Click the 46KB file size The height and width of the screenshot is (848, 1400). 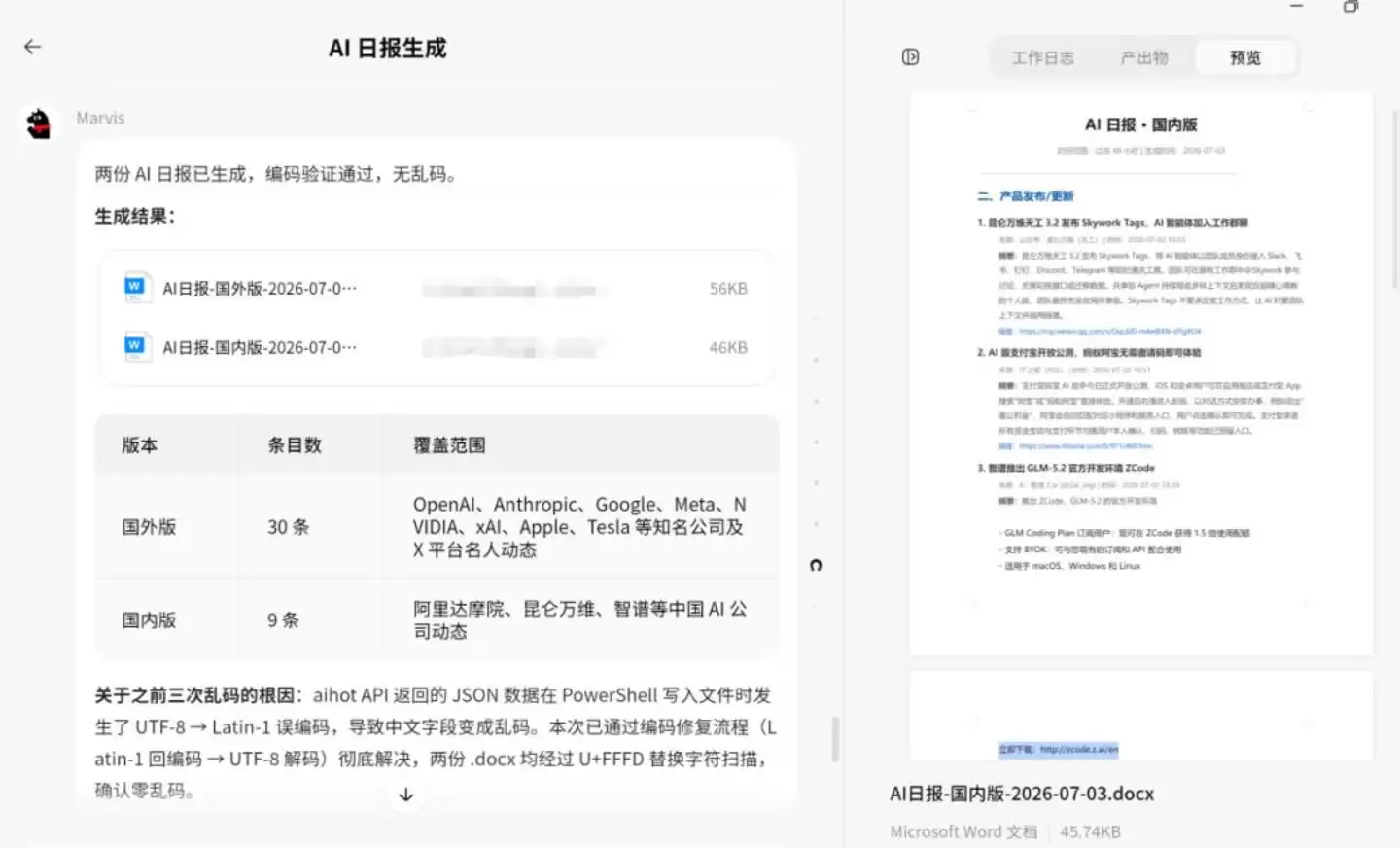(728, 348)
